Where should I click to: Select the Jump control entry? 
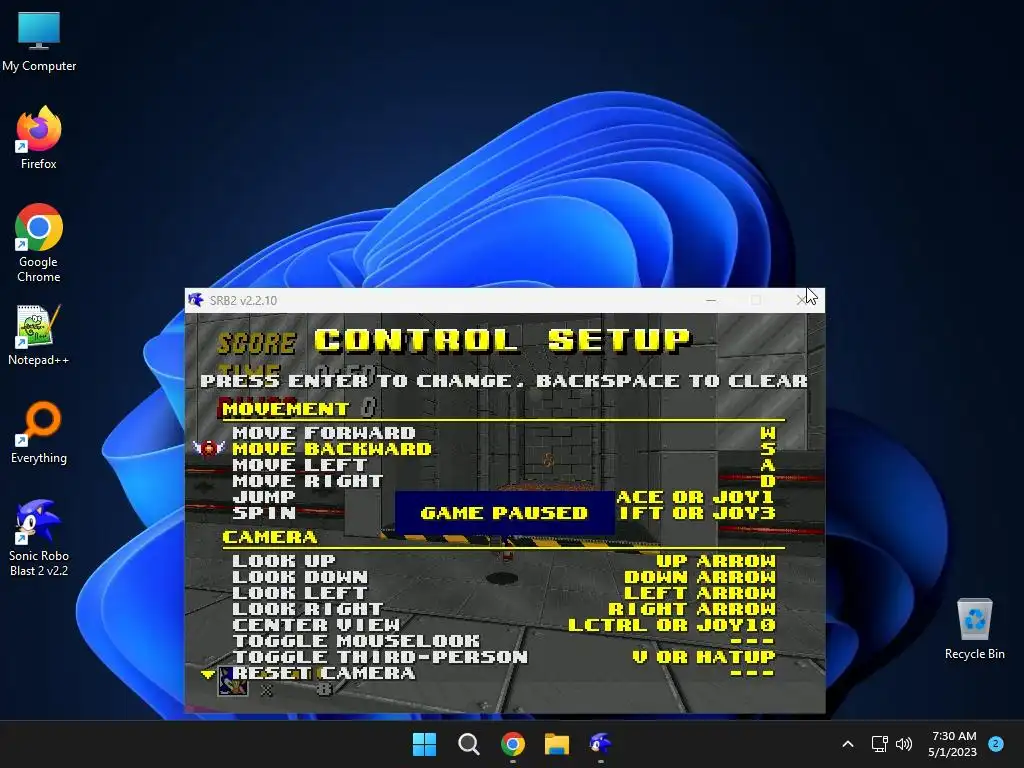click(264, 497)
